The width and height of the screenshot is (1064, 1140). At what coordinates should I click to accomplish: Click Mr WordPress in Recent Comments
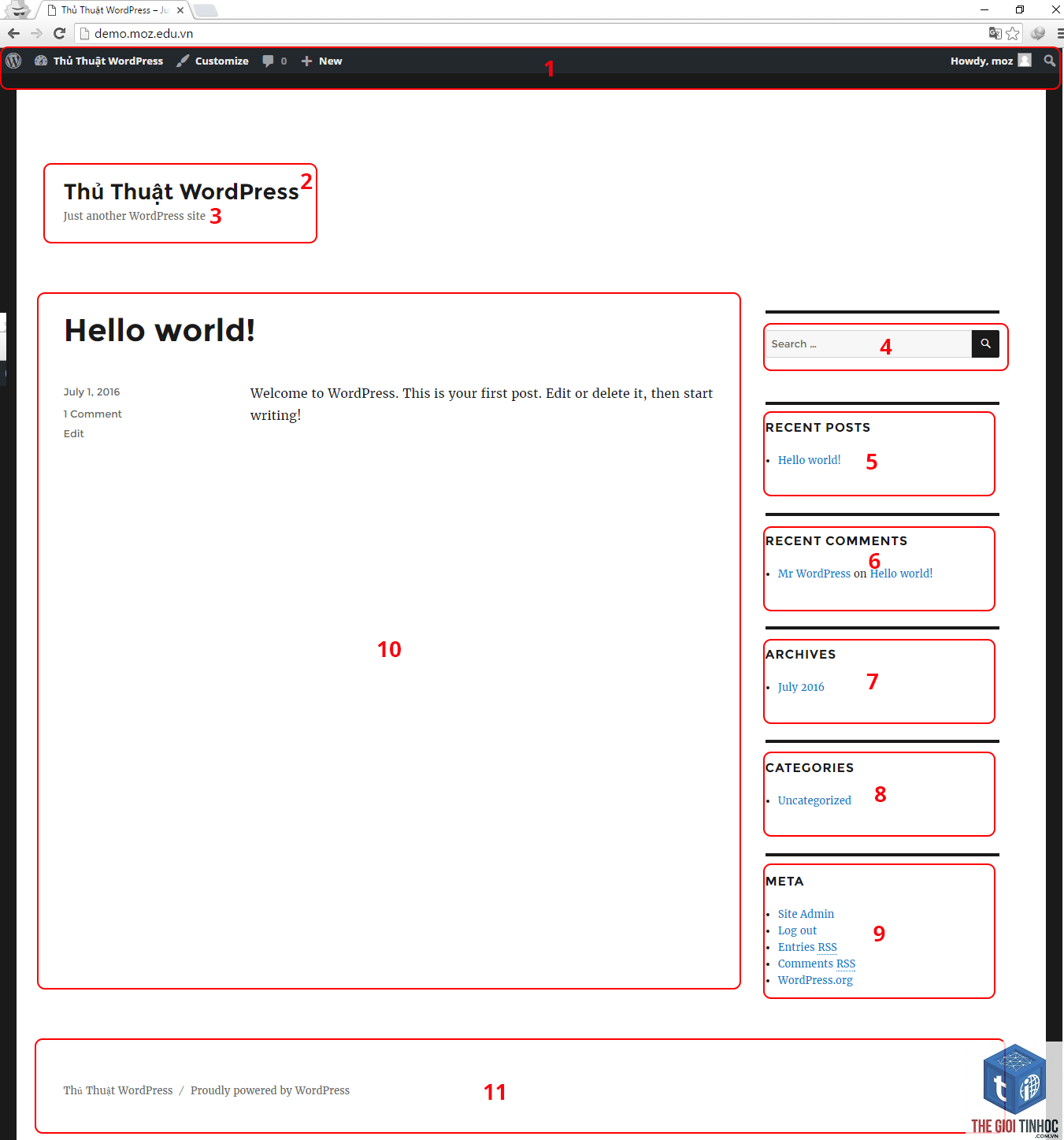pos(814,574)
